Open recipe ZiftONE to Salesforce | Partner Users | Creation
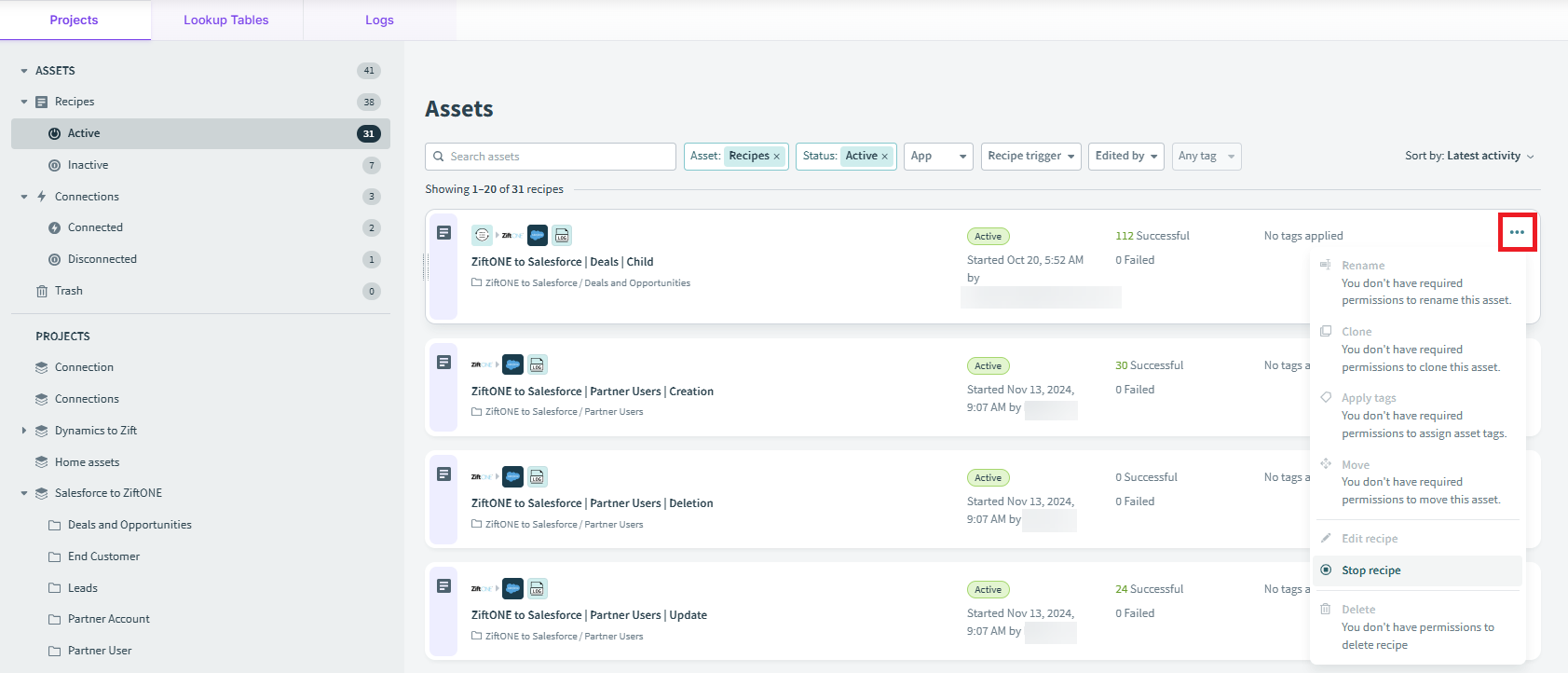Image resolution: width=1568 pixels, height=673 pixels. point(593,391)
